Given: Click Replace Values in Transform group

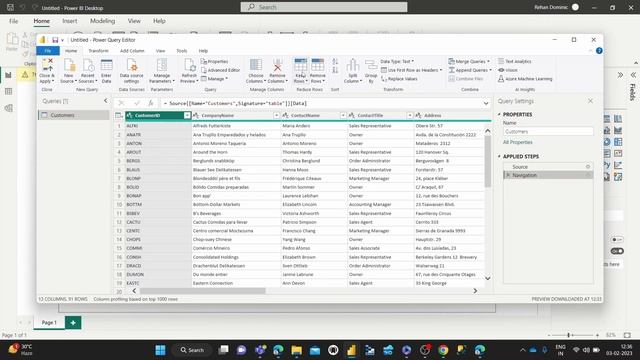Looking at the screenshot, I should 399,79.
